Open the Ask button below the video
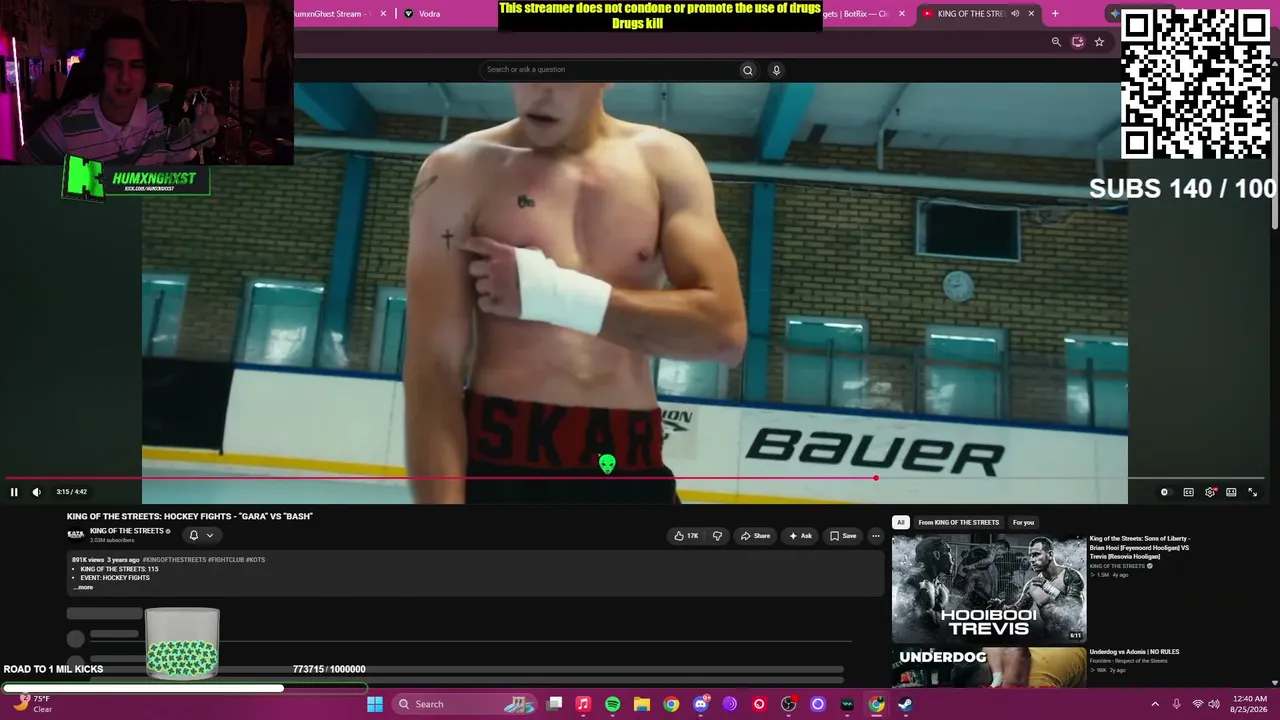 point(800,536)
